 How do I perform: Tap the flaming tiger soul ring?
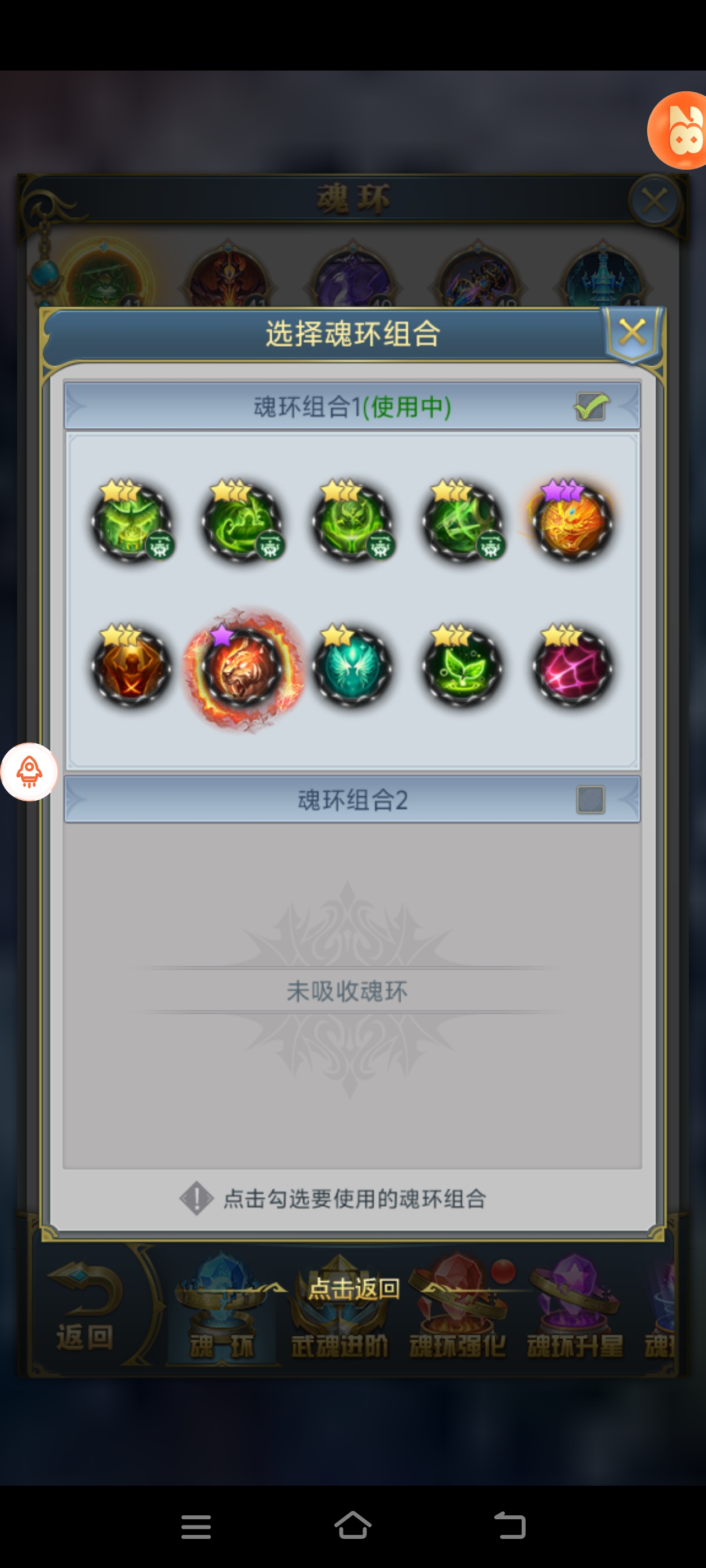[x=243, y=668]
